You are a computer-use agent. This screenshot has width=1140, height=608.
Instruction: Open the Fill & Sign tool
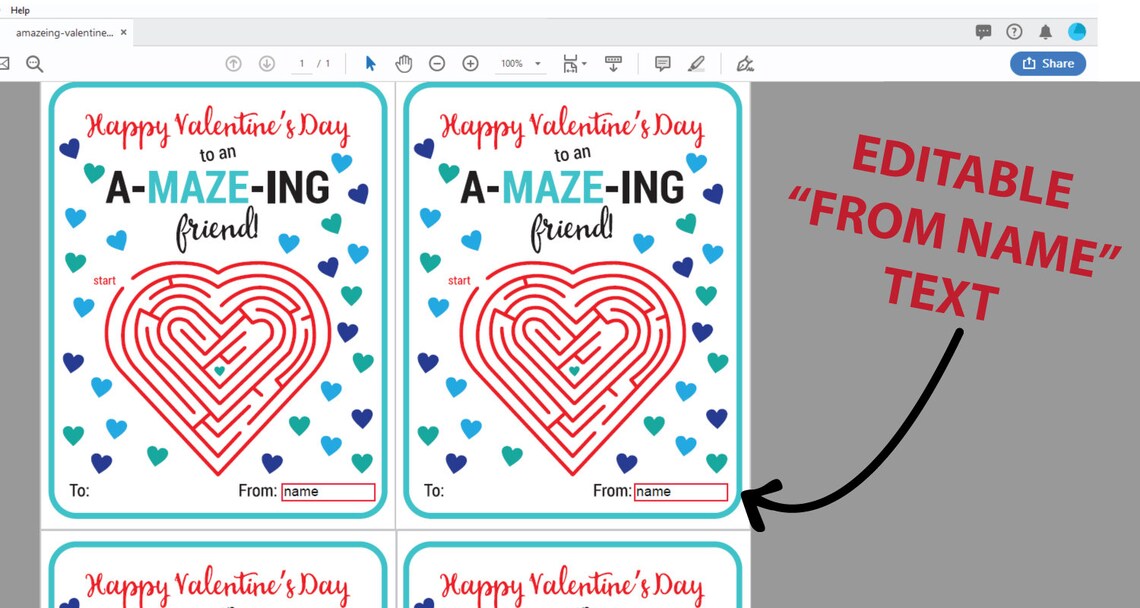(745, 63)
